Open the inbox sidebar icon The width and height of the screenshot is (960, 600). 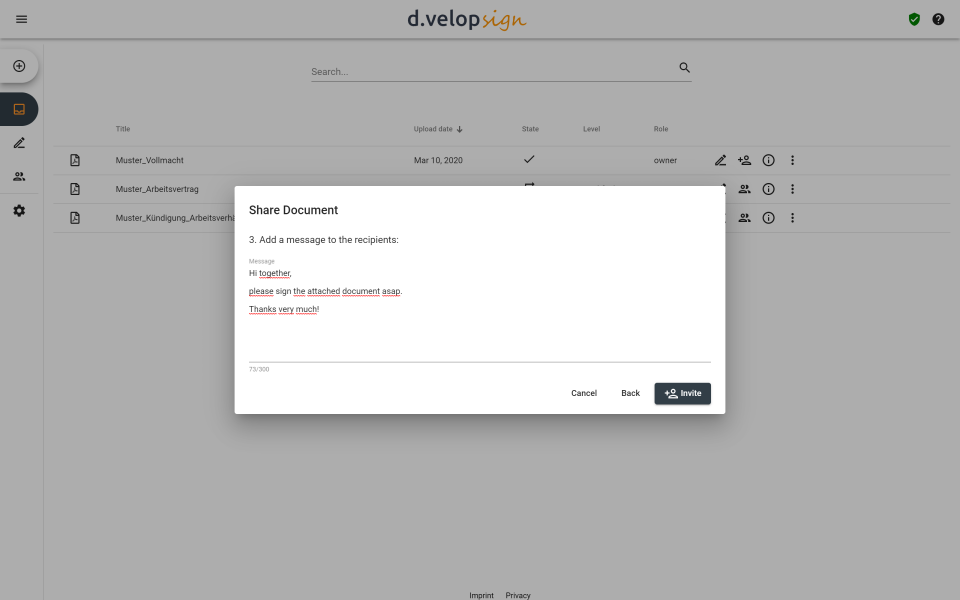(19, 109)
